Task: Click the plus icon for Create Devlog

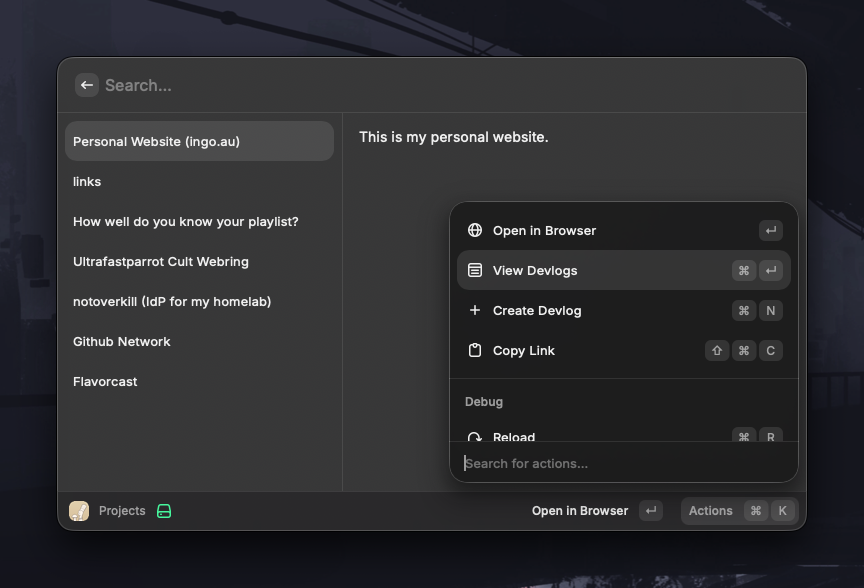Action: pos(475,310)
